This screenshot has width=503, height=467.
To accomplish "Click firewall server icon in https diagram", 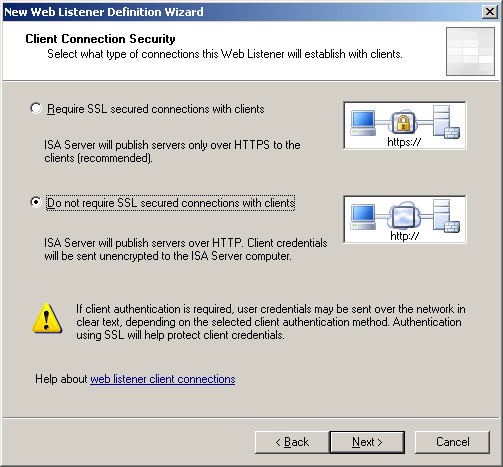I will coord(446,122).
